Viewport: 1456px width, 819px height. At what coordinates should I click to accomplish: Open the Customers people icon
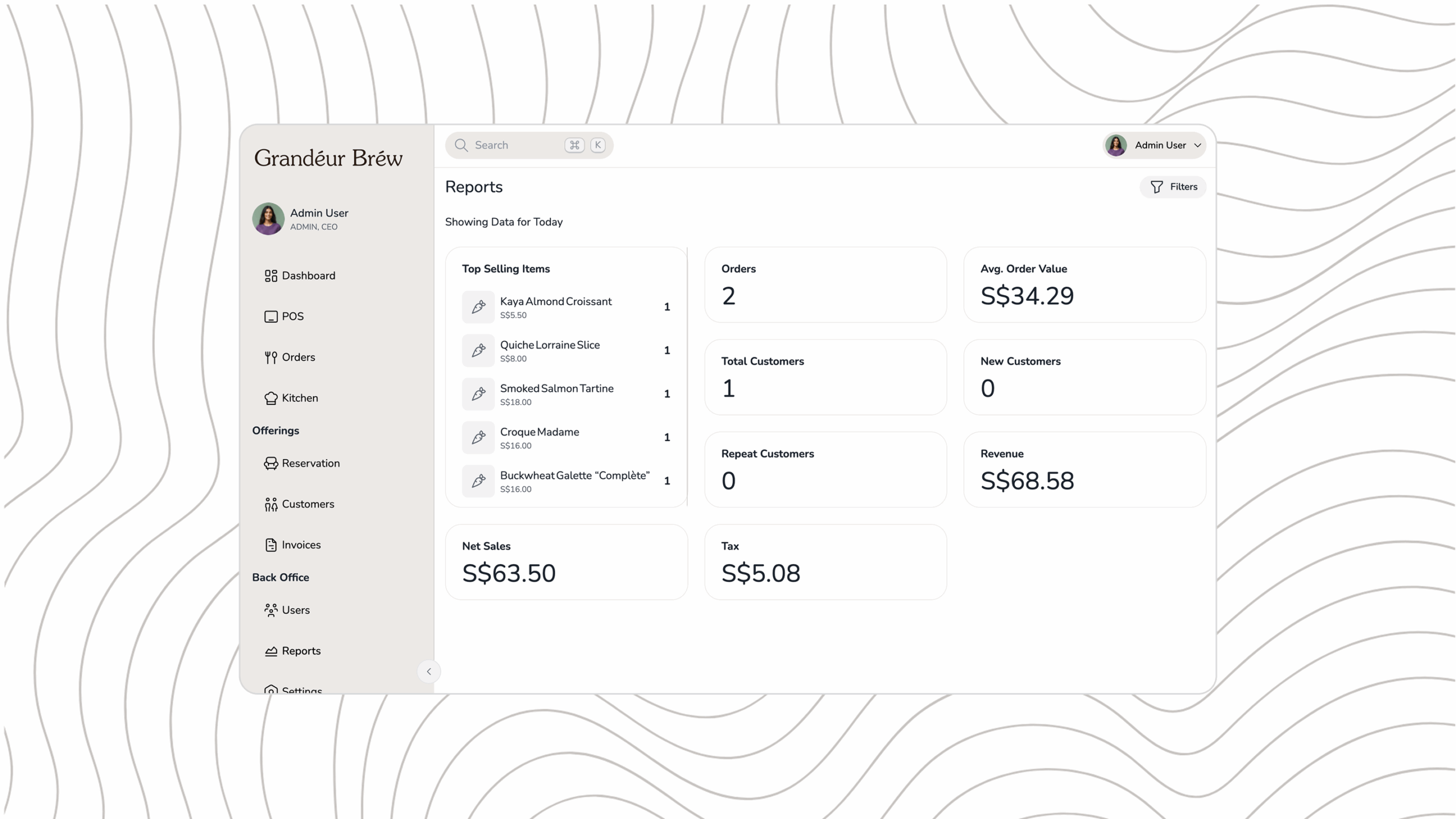pyautogui.click(x=271, y=504)
